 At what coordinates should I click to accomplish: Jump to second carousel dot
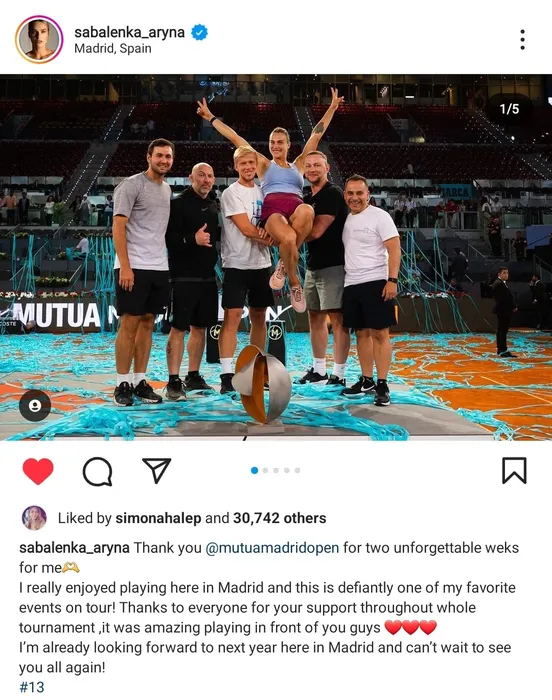point(265,471)
